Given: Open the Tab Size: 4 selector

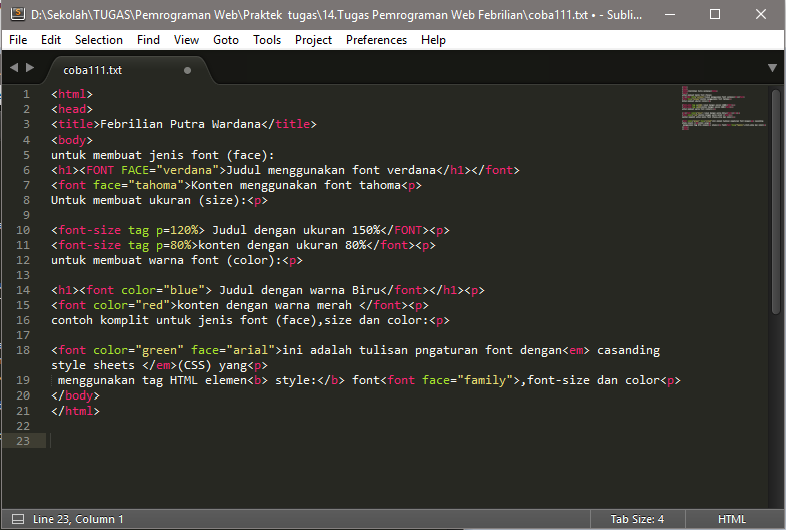Looking at the screenshot, I should click(637, 519).
